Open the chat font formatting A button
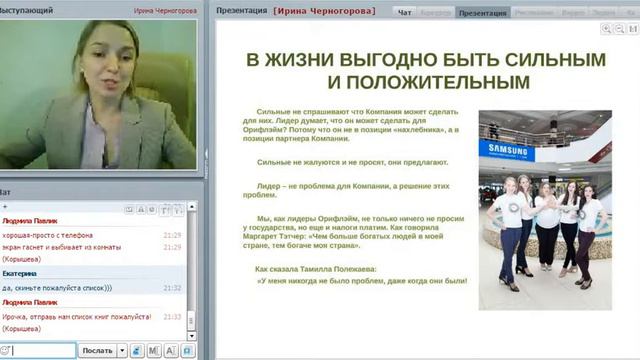The height and width of the screenshot is (360, 640). (x=171, y=351)
